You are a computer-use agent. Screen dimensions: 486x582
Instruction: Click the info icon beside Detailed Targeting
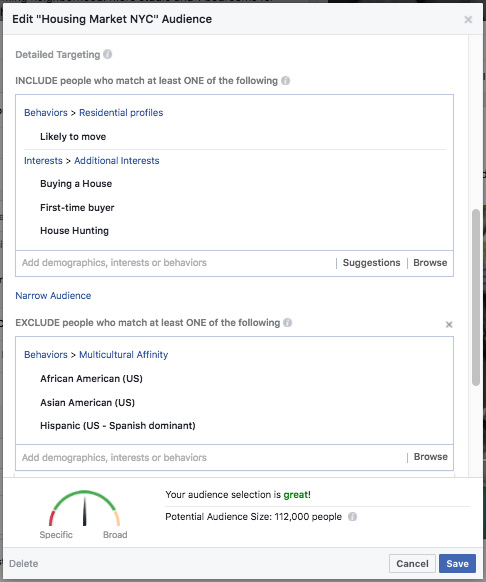[x=108, y=54]
